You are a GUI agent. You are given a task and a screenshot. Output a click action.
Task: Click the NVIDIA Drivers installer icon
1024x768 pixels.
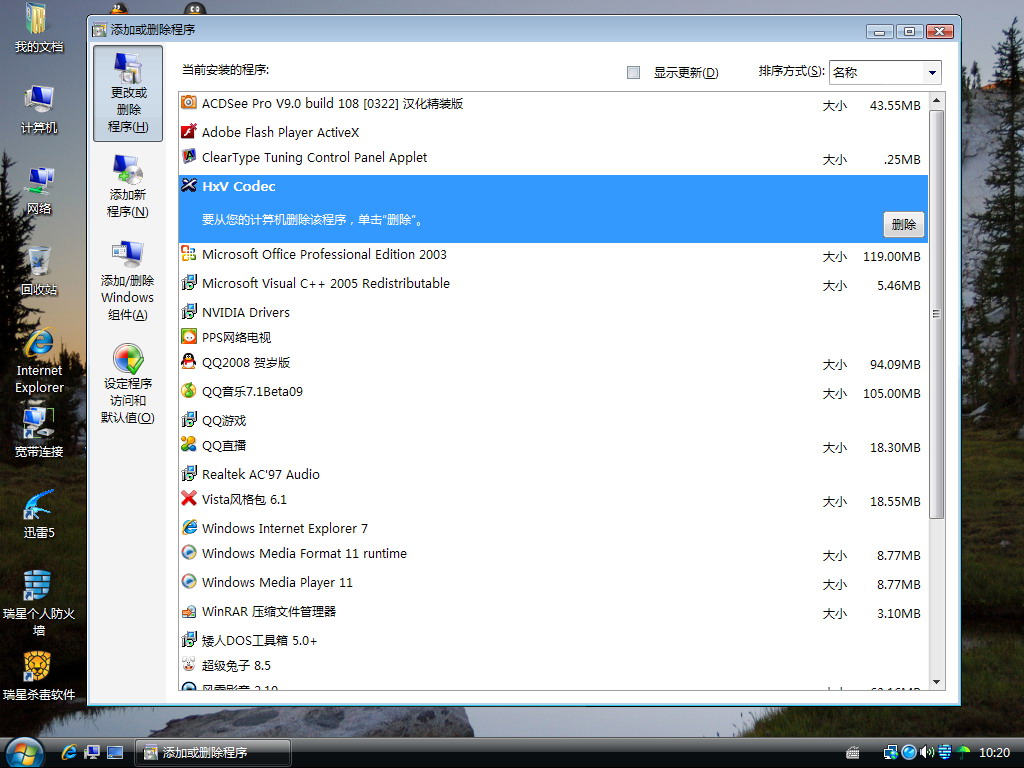(x=189, y=312)
